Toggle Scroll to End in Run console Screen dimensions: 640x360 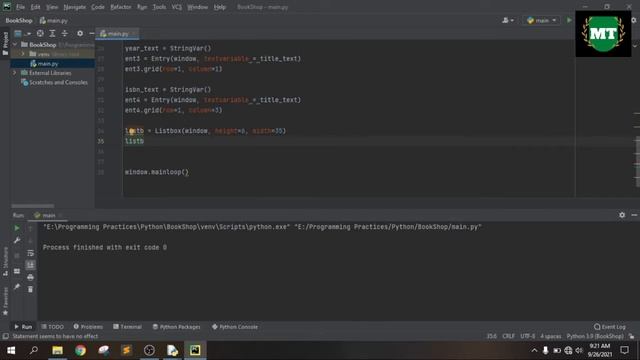coord(30,265)
